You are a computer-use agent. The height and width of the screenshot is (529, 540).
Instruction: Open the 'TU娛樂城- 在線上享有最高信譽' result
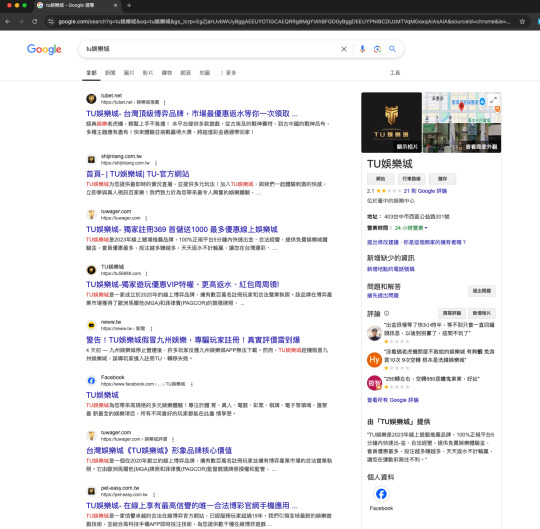click(x=192, y=506)
